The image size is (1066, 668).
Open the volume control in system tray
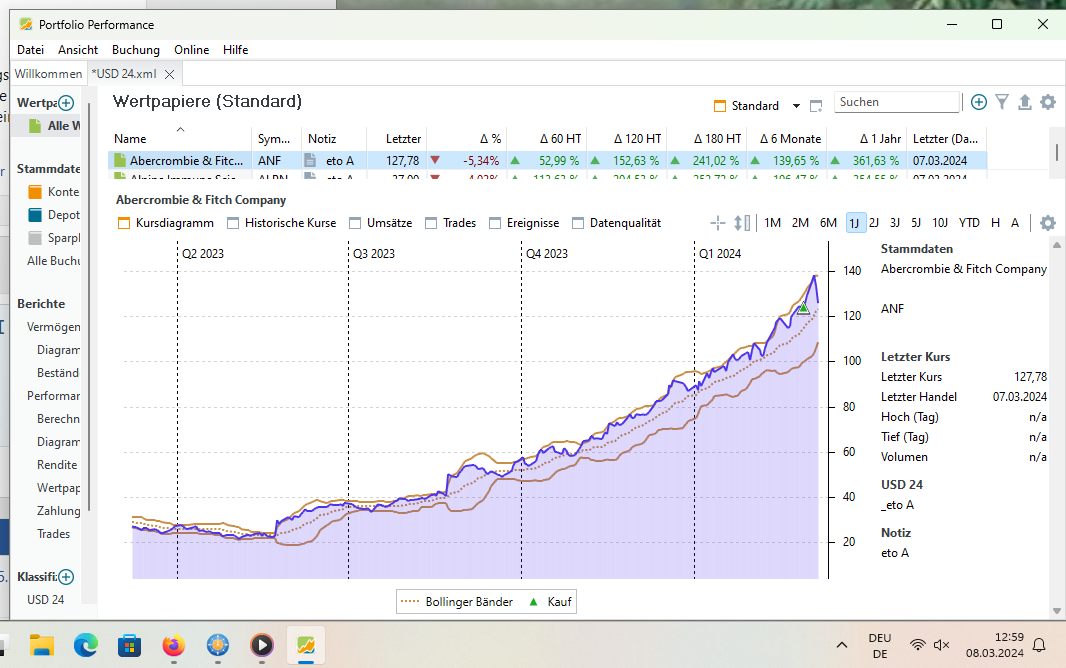point(942,645)
